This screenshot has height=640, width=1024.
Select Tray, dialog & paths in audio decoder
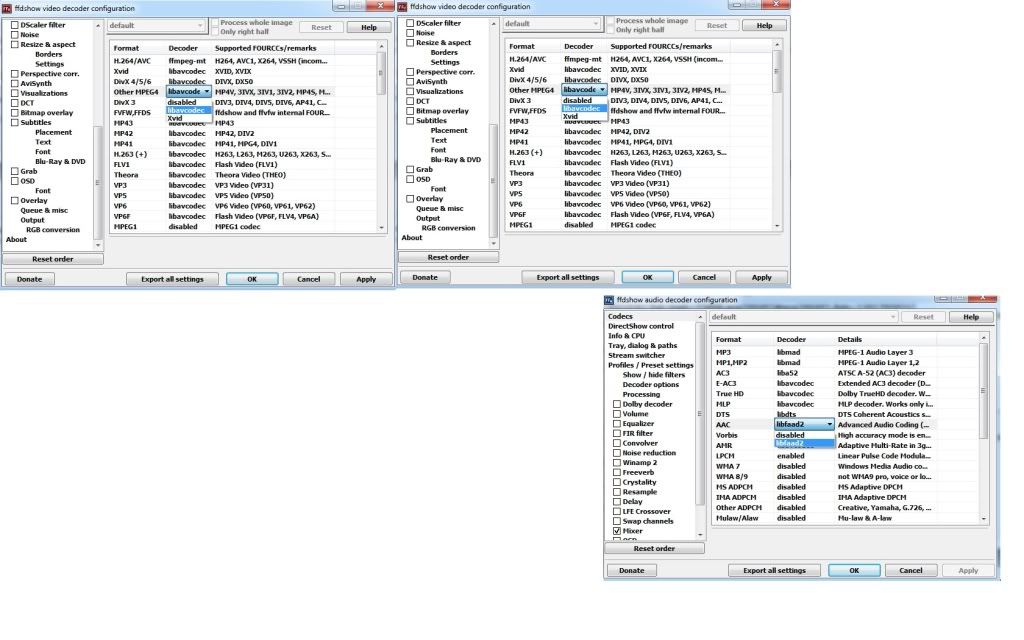coord(643,345)
